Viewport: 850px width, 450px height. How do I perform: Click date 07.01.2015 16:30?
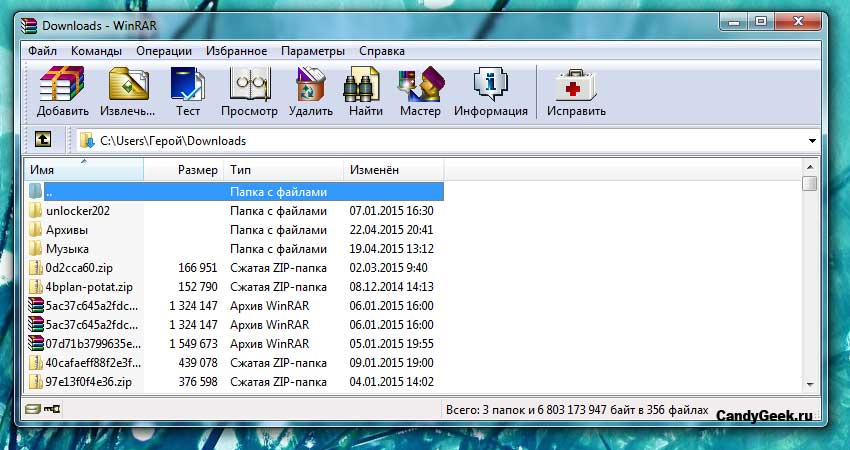pyautogui.click(x=391, y=210)
